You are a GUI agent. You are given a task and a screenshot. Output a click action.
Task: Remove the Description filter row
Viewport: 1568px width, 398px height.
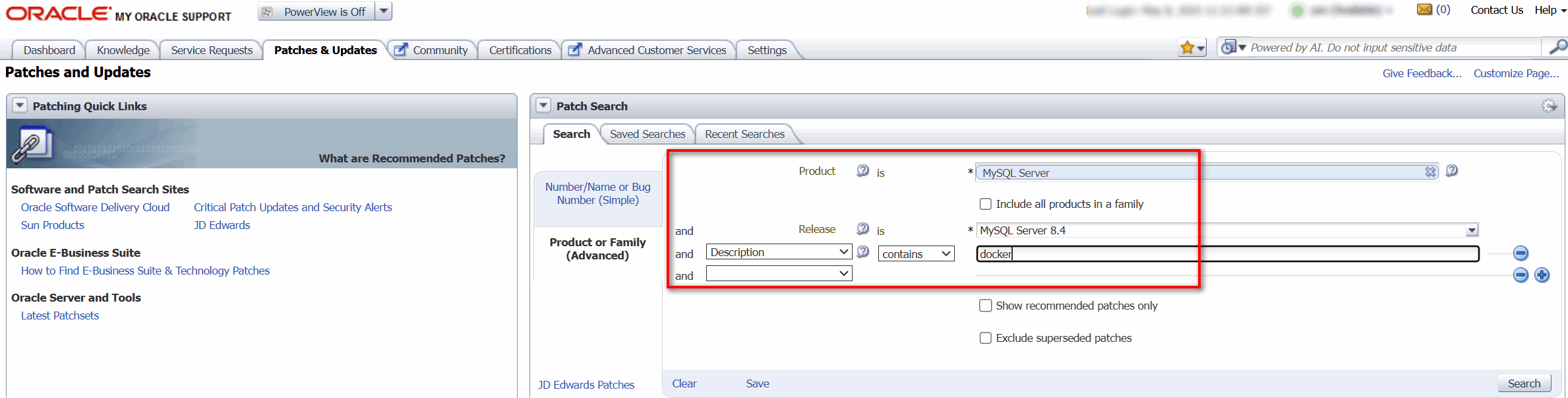point(1521,253)
